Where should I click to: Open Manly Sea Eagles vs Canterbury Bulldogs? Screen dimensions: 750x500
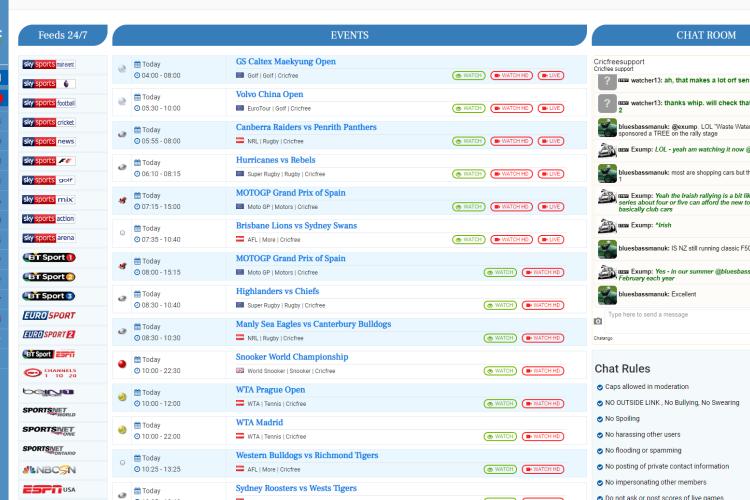pos(313,324)
